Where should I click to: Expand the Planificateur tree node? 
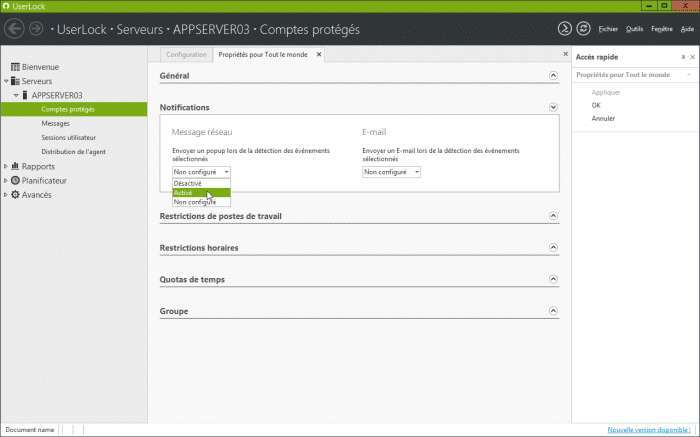point(5,180)
